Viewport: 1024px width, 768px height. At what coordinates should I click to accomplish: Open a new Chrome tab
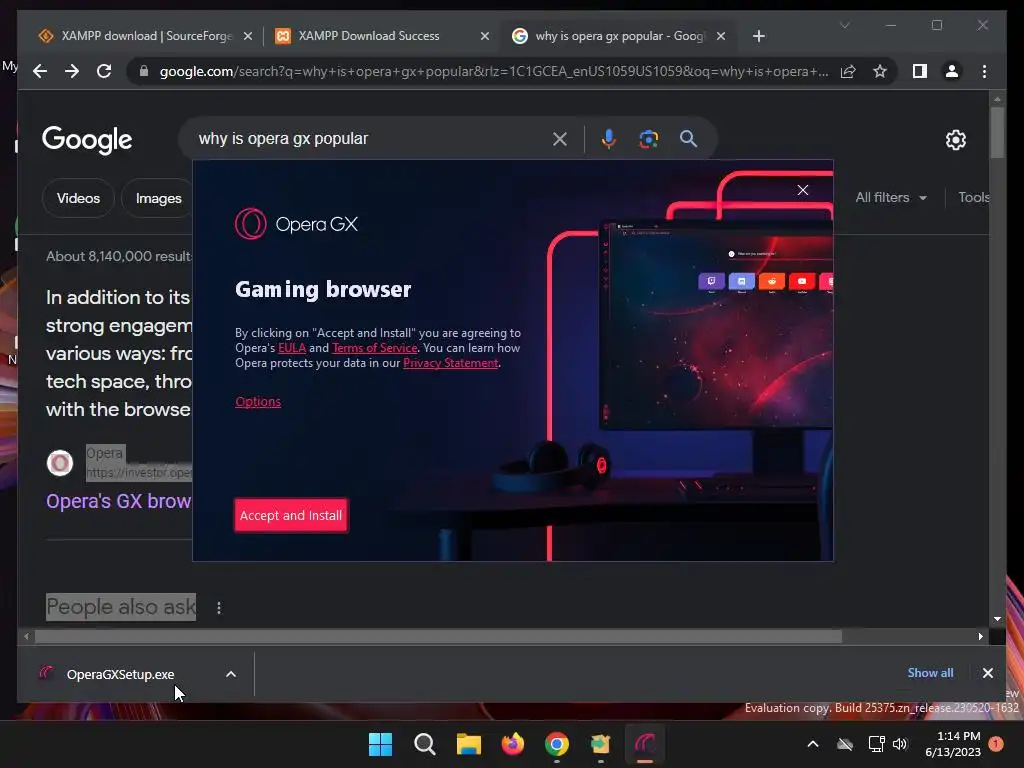click(758, 37)
